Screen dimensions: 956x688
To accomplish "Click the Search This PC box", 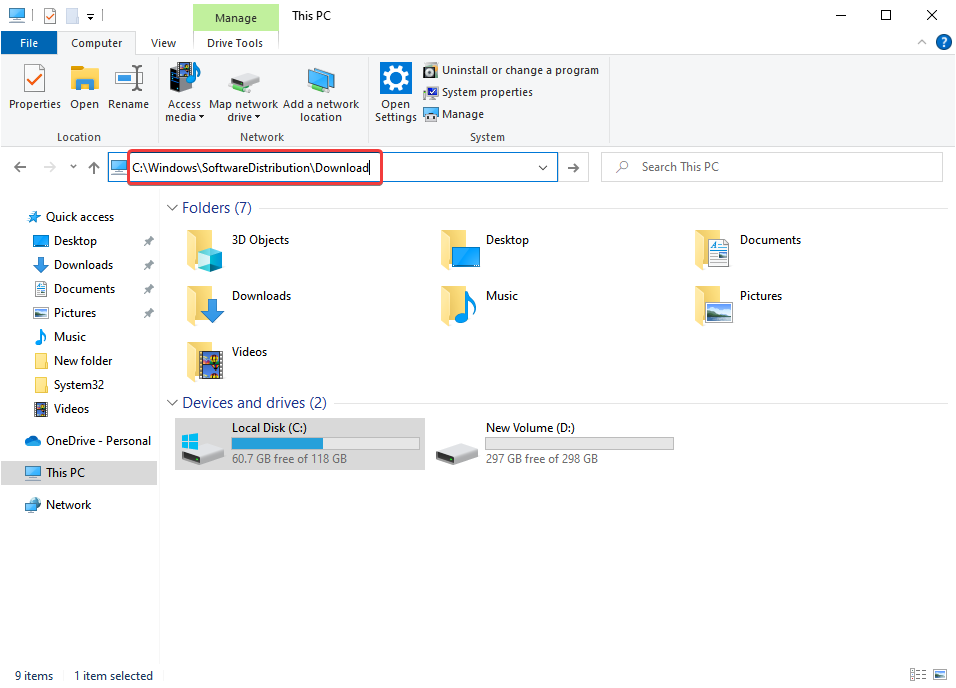I will coord(772,167).
